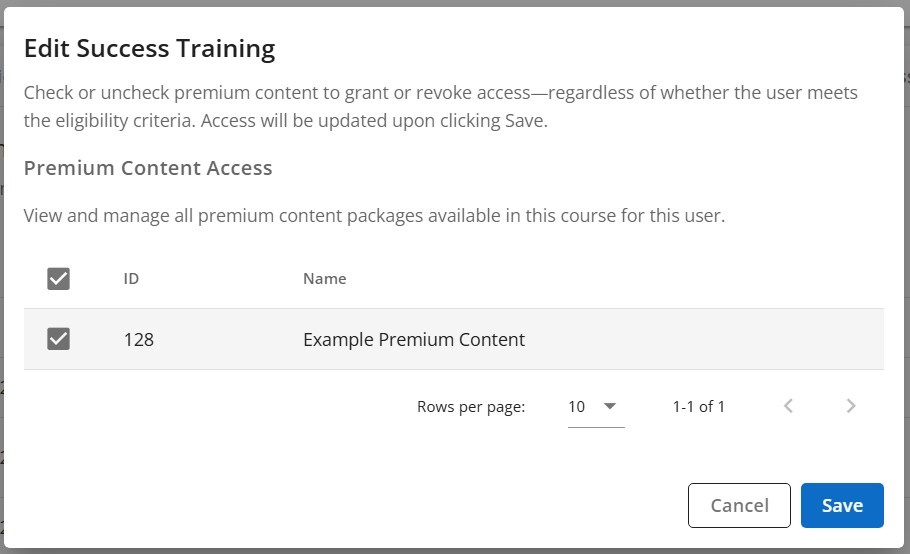The width and height of the screenshot is (910, 554).
Task: Click the '1-1 of 1' pagination text
Action: 699,407
